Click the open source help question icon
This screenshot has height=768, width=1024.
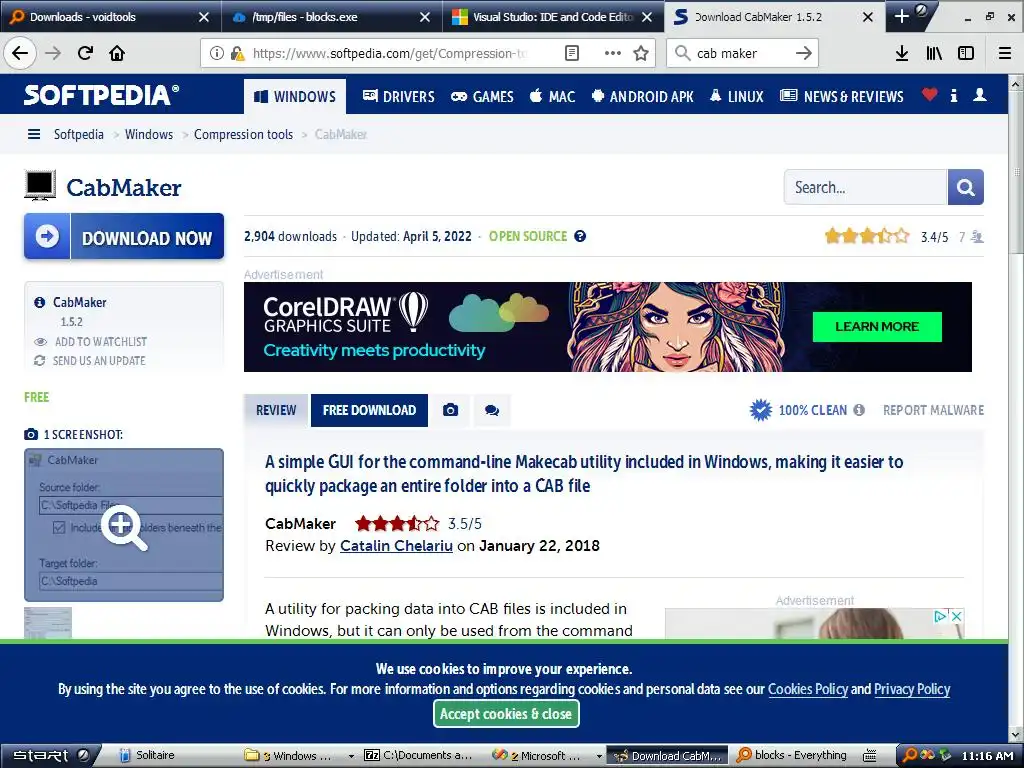pos(580,236)
